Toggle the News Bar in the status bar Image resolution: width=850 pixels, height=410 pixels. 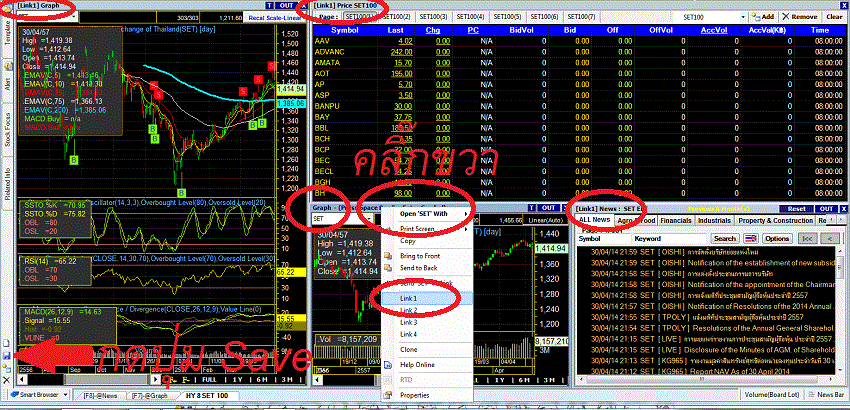(827, 395)
